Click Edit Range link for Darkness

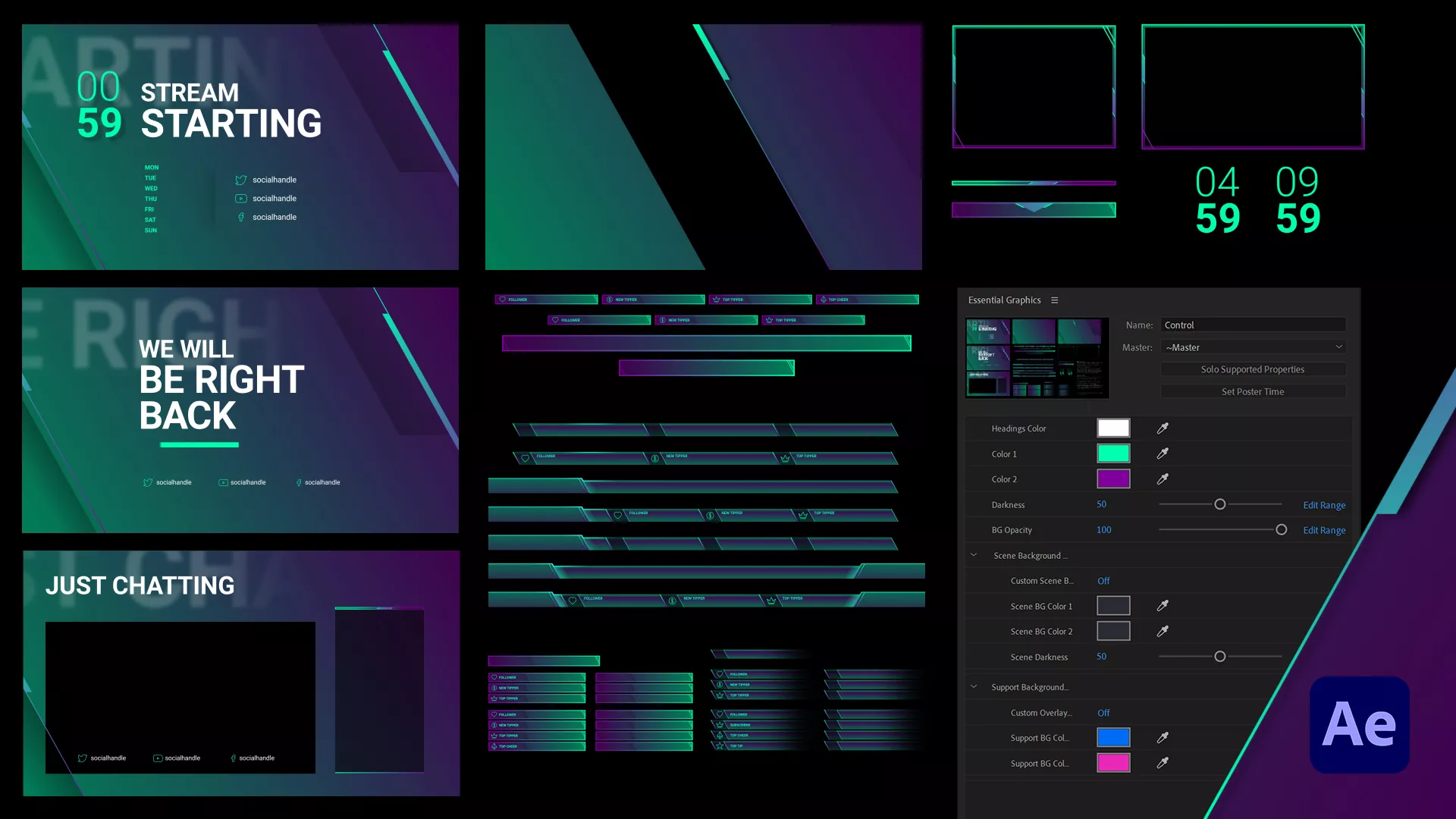click(x=1324, y=505)
